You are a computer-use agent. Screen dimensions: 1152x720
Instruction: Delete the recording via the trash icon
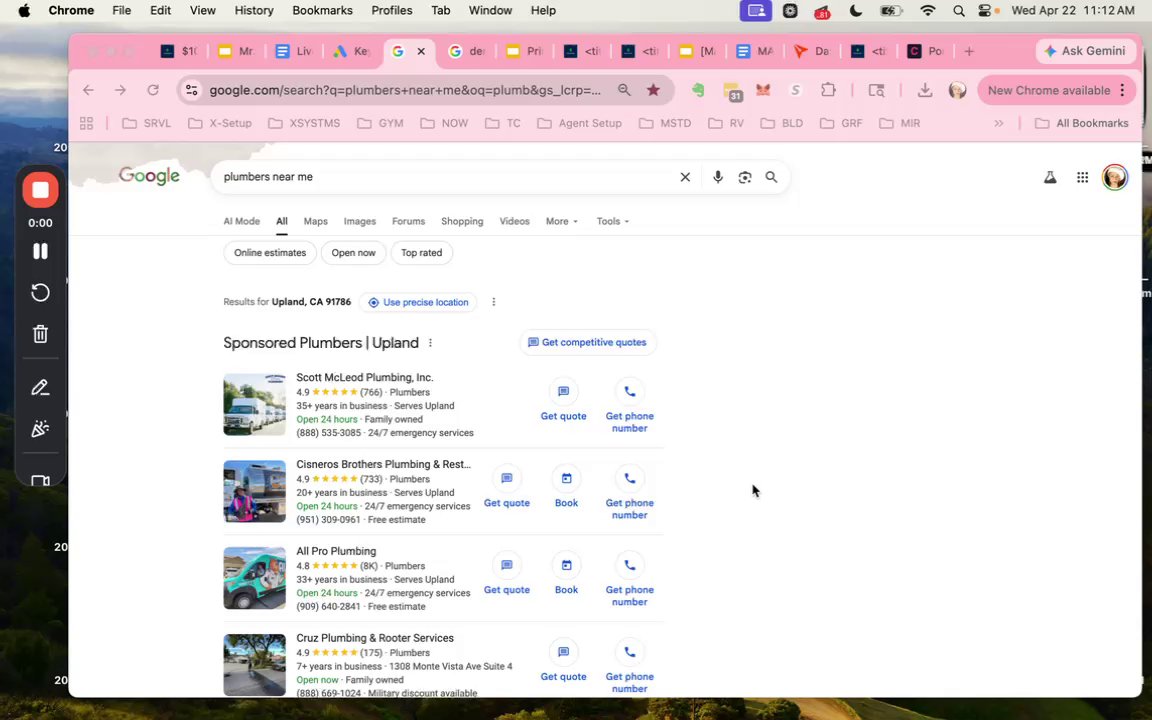point(40,334)
